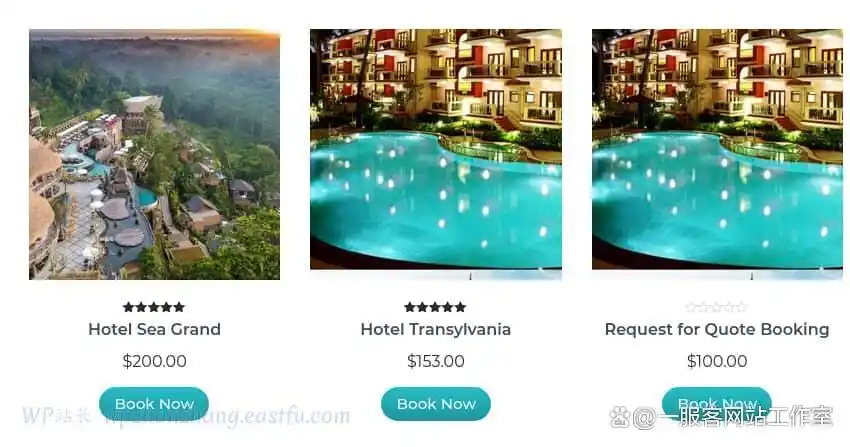Screen dimensions: 850x447
Task: Book Now for Hotel Transylvania
Action: [x=436, y=404]
